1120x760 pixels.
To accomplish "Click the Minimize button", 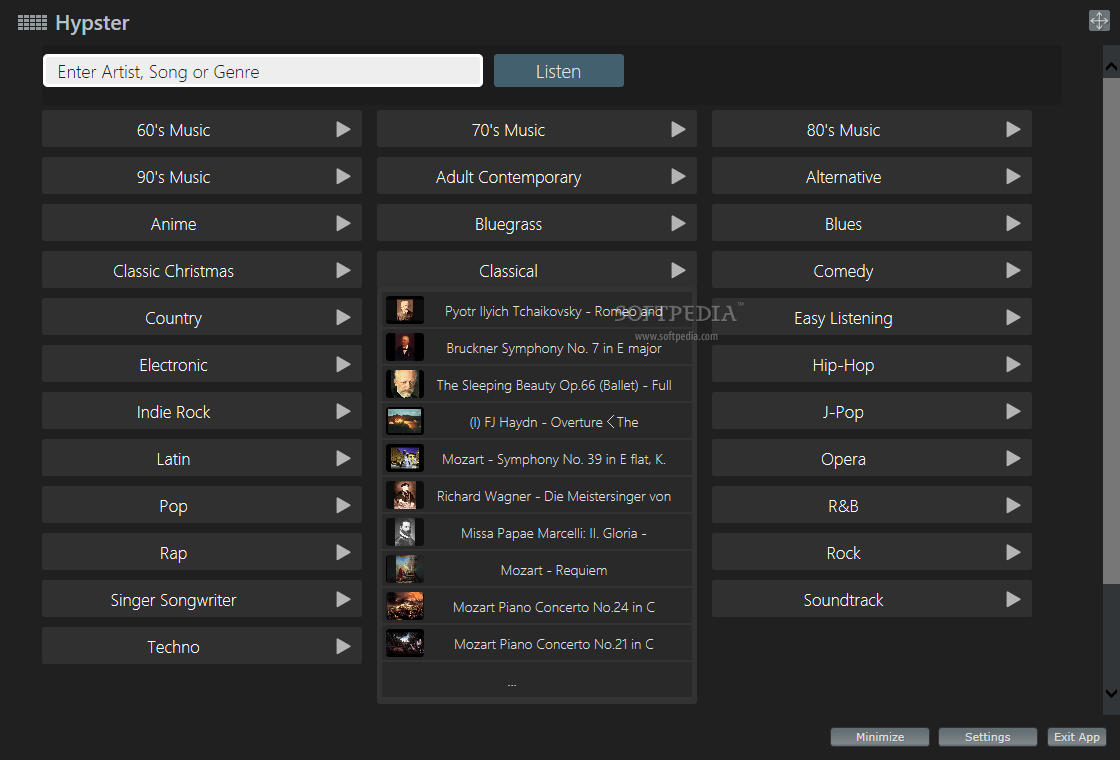I will tap(880, 736).
